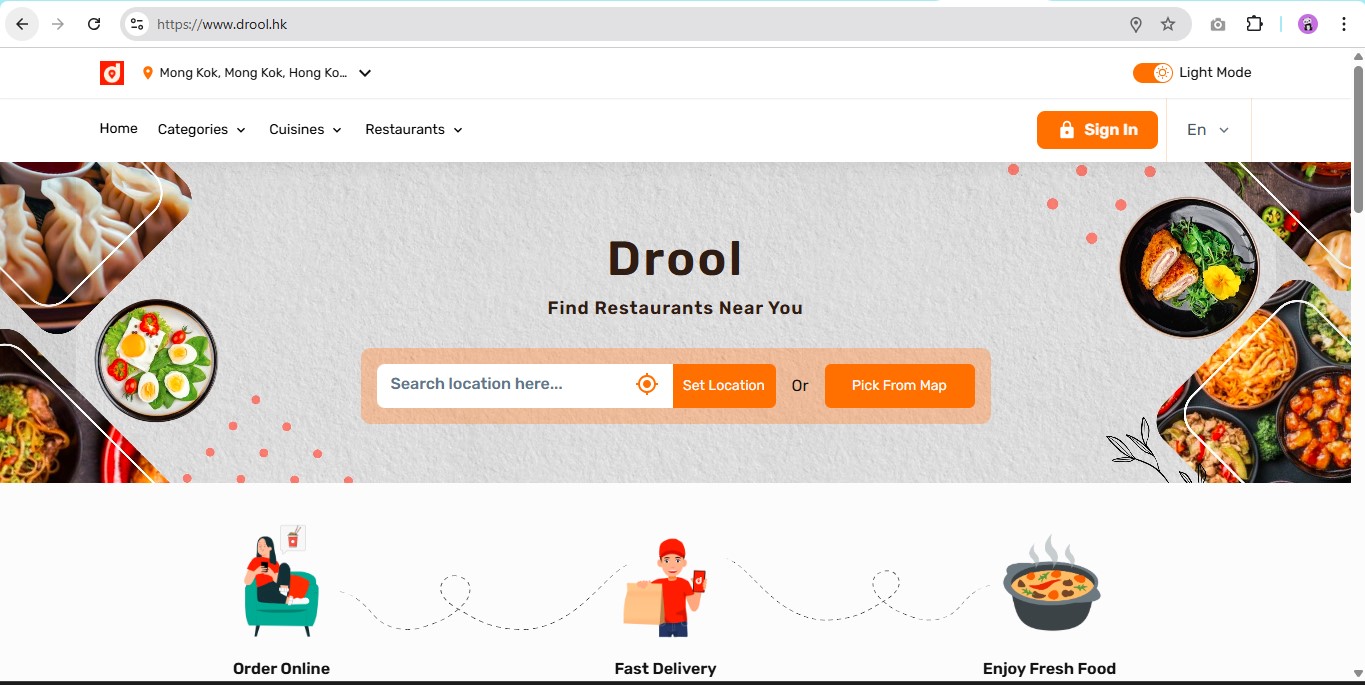The height and width of the screenshot is (685, 1365).
Task: Open the En language dropdown
Action: 1207,130
